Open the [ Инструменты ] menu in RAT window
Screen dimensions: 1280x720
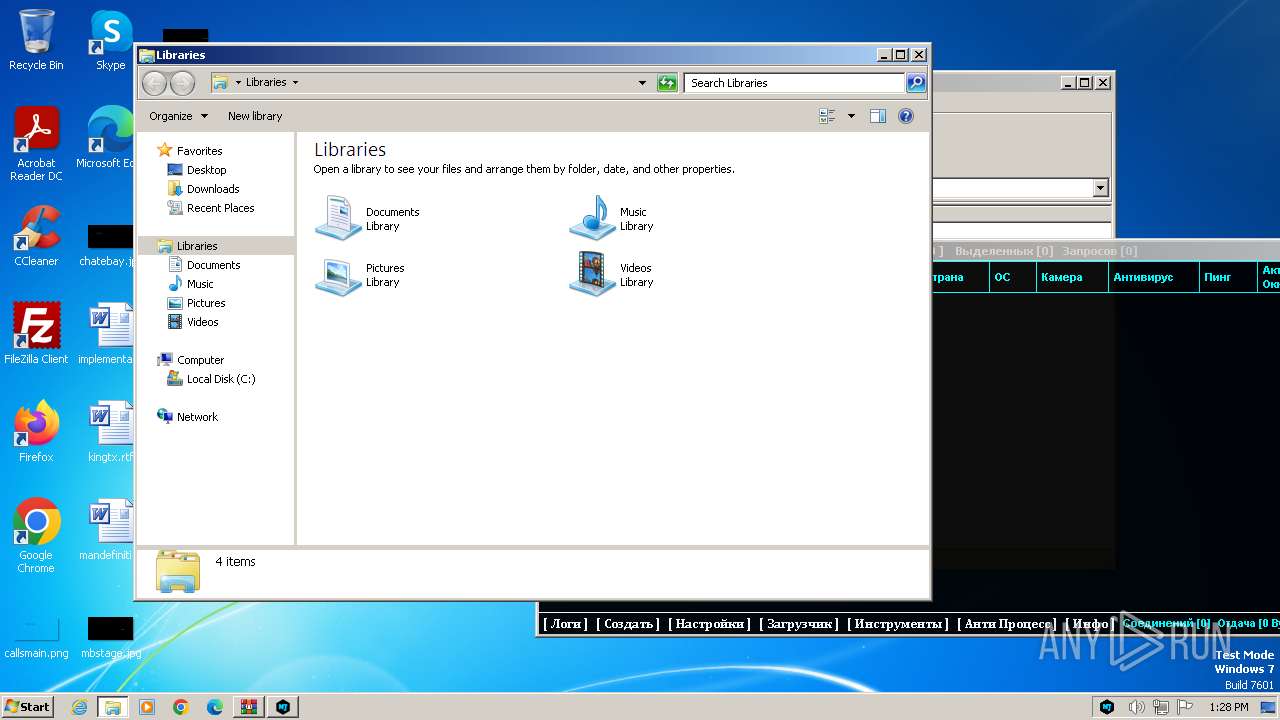(898, 624)
